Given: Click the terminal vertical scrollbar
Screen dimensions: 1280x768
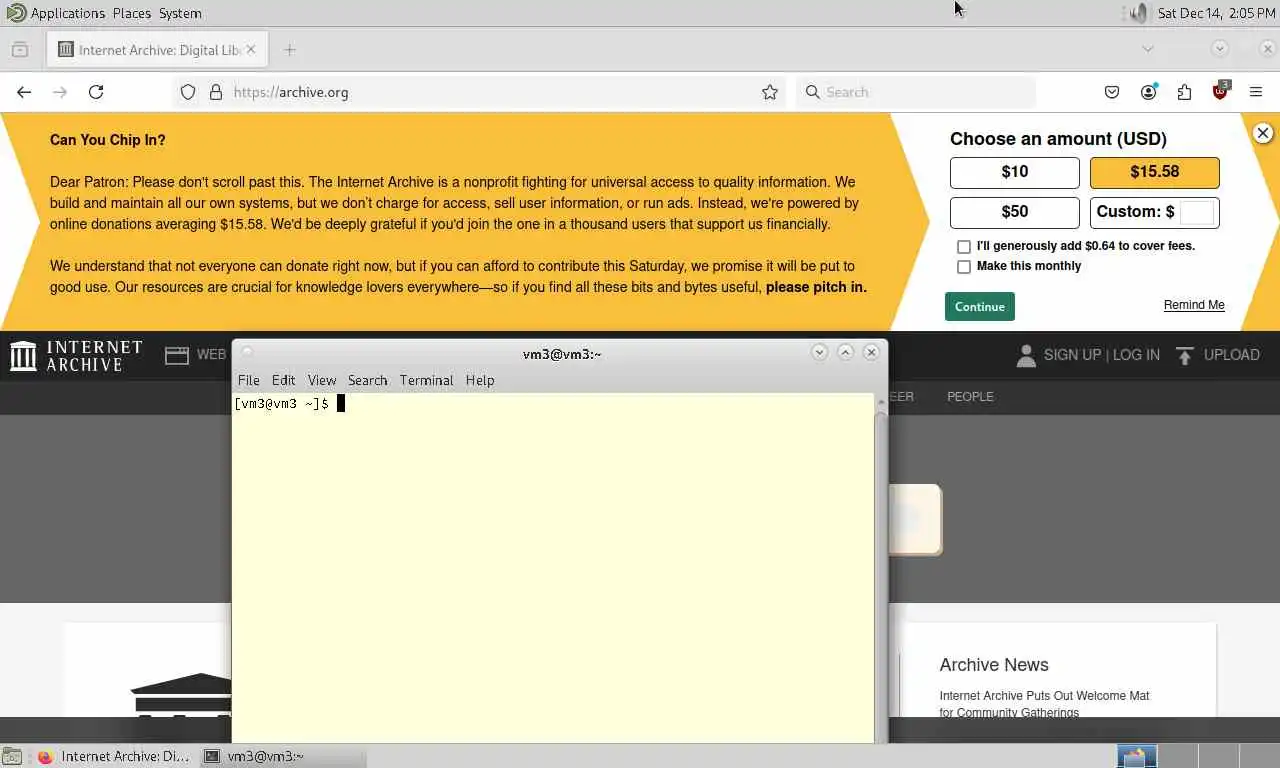Looking at the screenshot, I should tap(881, 570).
